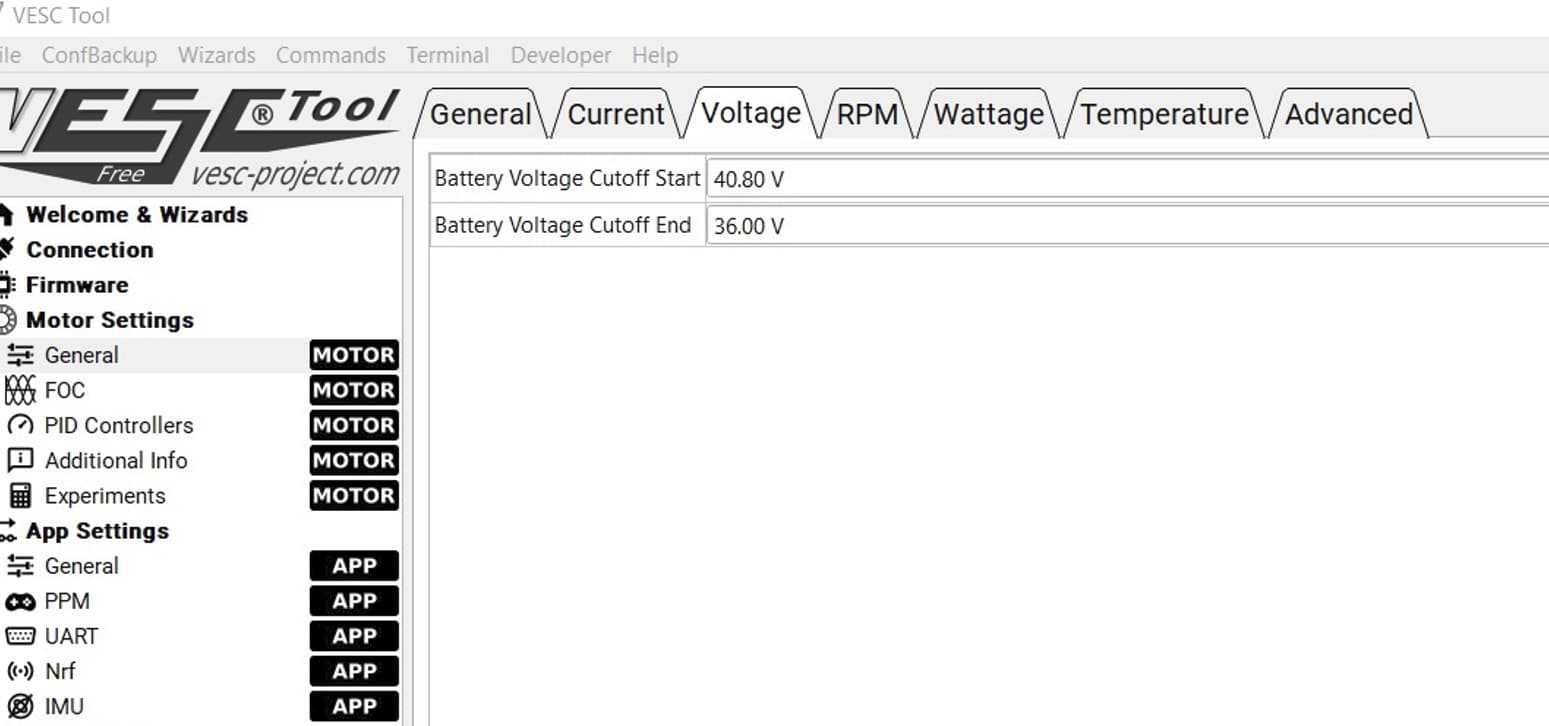Image resolution: width=1549 pixels, height=726 pixels.
Task: Click the UART keyboard icon
Action: 20,636
